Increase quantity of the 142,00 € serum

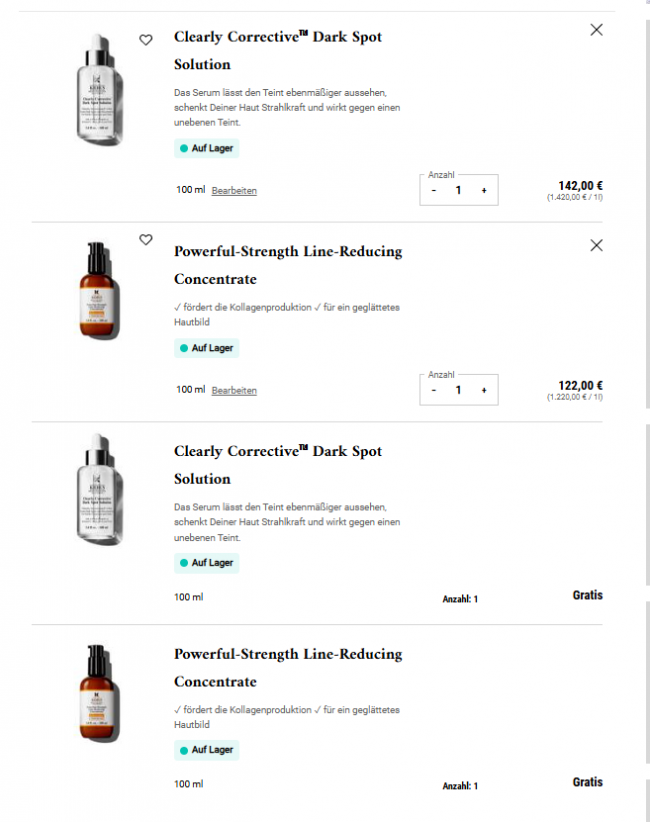pos(484,190)
